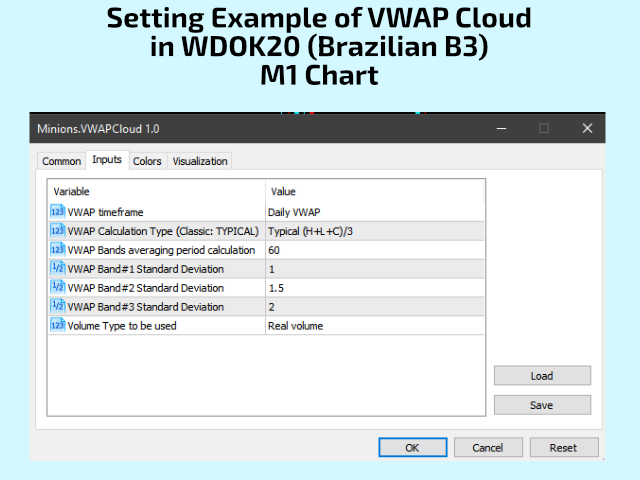Click the VWAP Calculation Type row icon

(57, 230)
